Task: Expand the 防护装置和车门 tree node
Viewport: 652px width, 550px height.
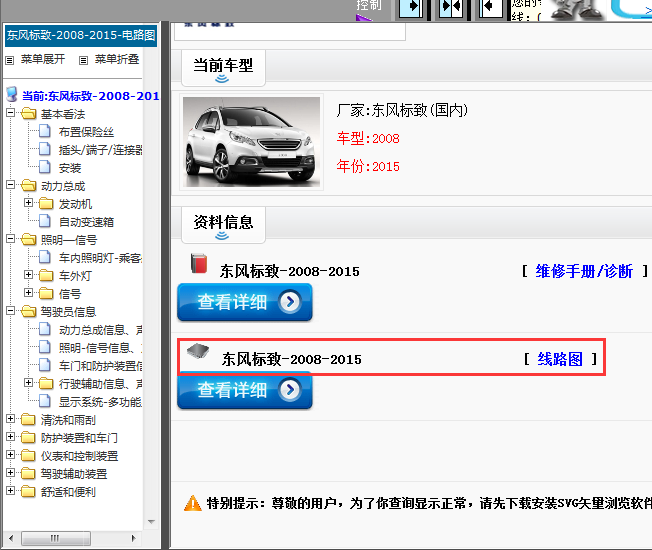Action: pos(11,438)
